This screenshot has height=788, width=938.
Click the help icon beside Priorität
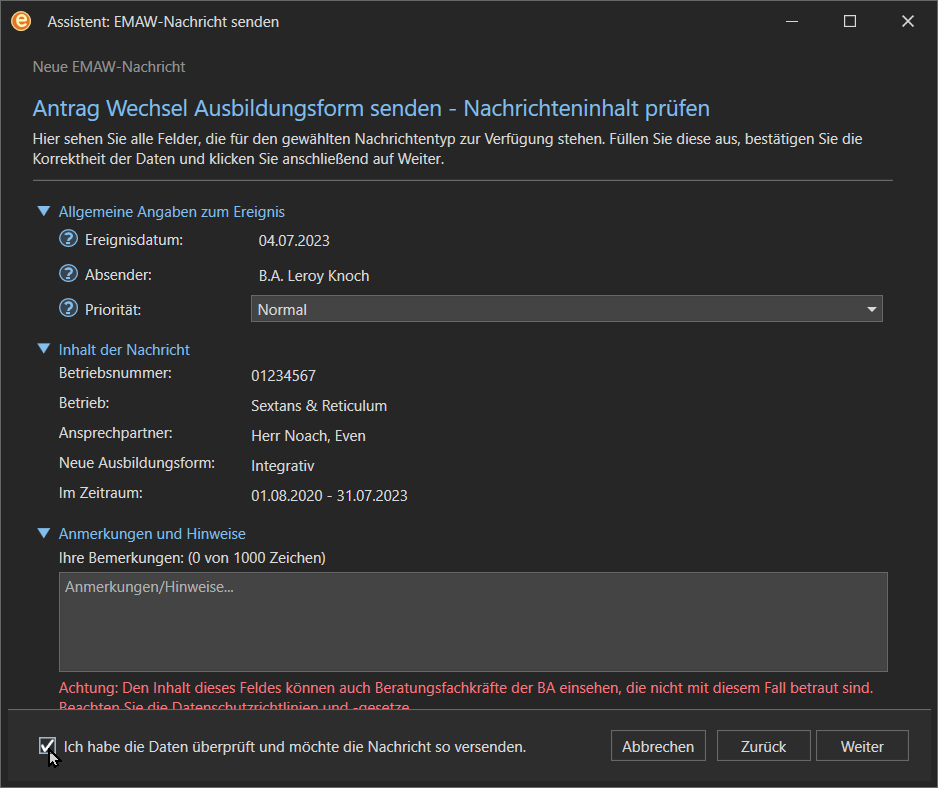click(68, 308)
